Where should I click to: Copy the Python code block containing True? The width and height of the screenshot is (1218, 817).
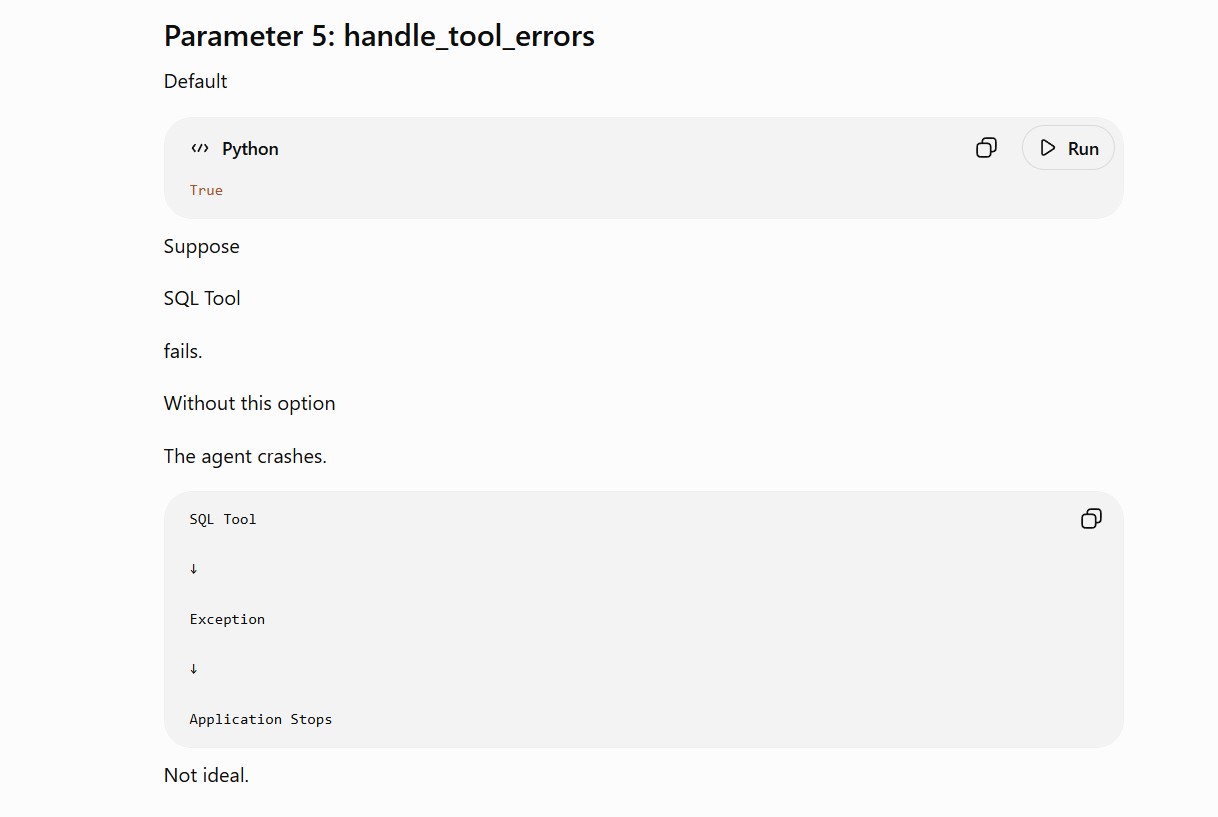point(986,148)
